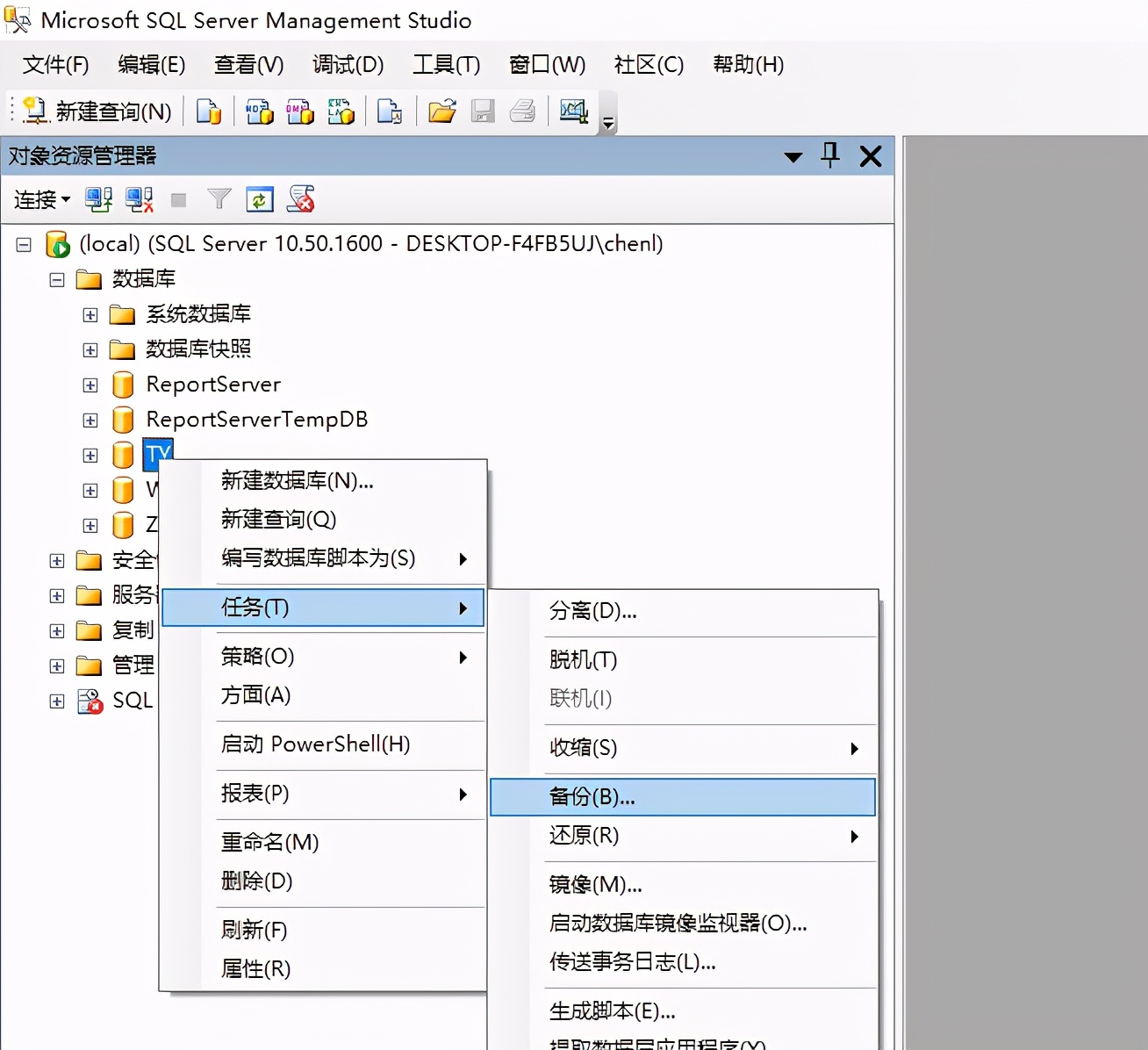Create a new XMLA query
Screen dimensions: 1148x1050
pos(341,111)
